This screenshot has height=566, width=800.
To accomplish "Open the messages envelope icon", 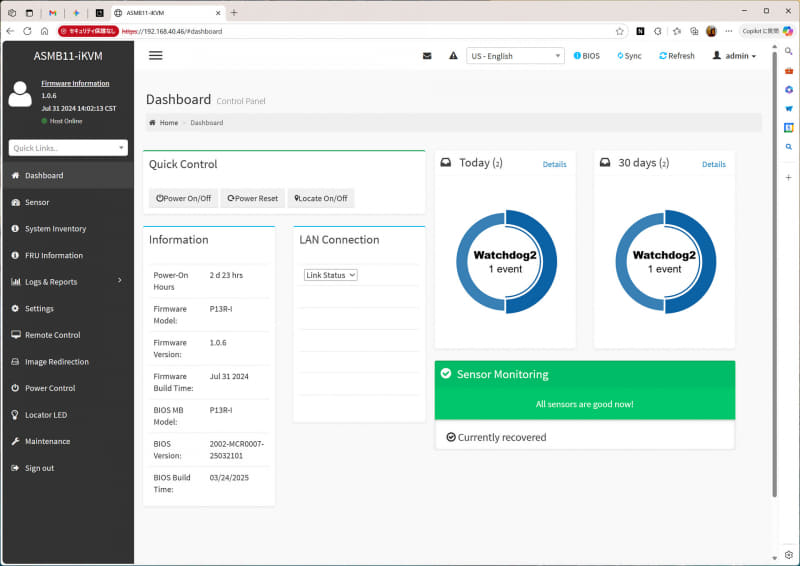I will tap(427, 56).
